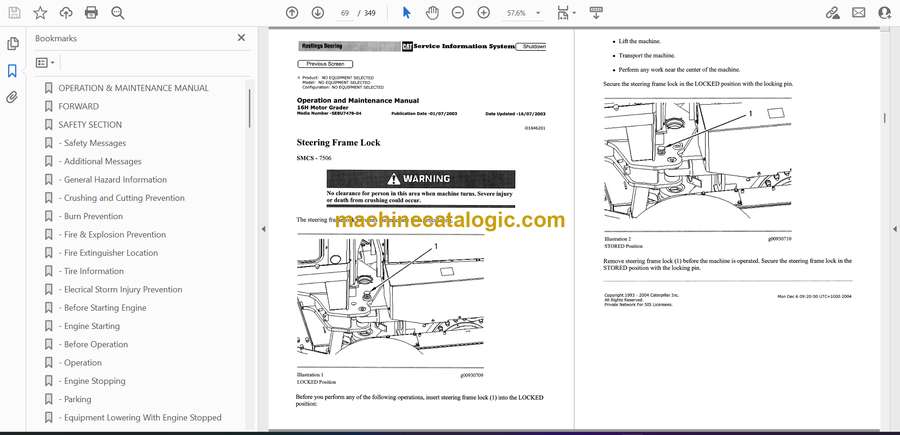Screen dimensions: 900x435
Task: Click the document vertical scrollbar thumb
Action: click(883, 118)
